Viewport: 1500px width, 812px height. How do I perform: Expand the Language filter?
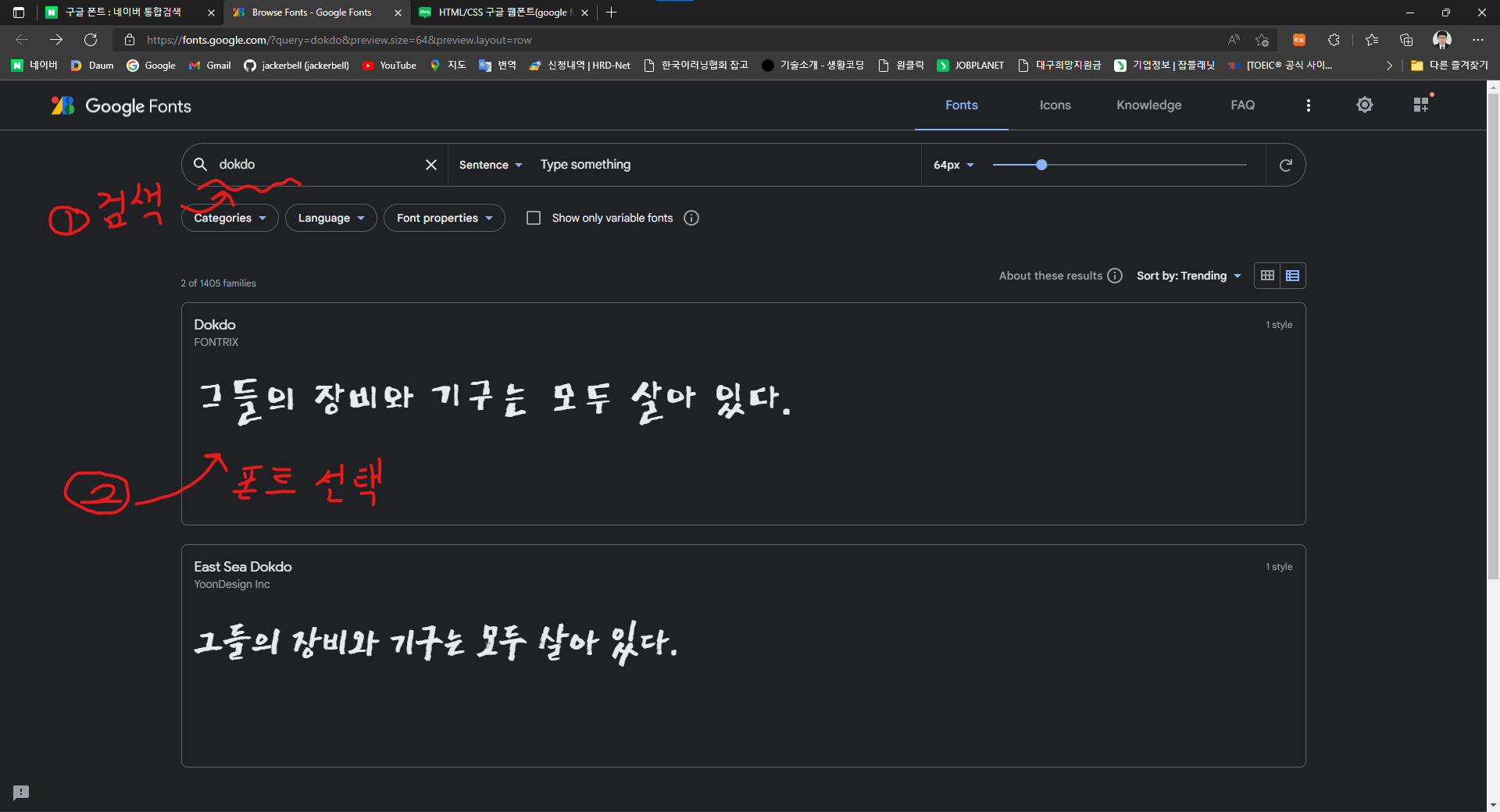click(331, 218)
